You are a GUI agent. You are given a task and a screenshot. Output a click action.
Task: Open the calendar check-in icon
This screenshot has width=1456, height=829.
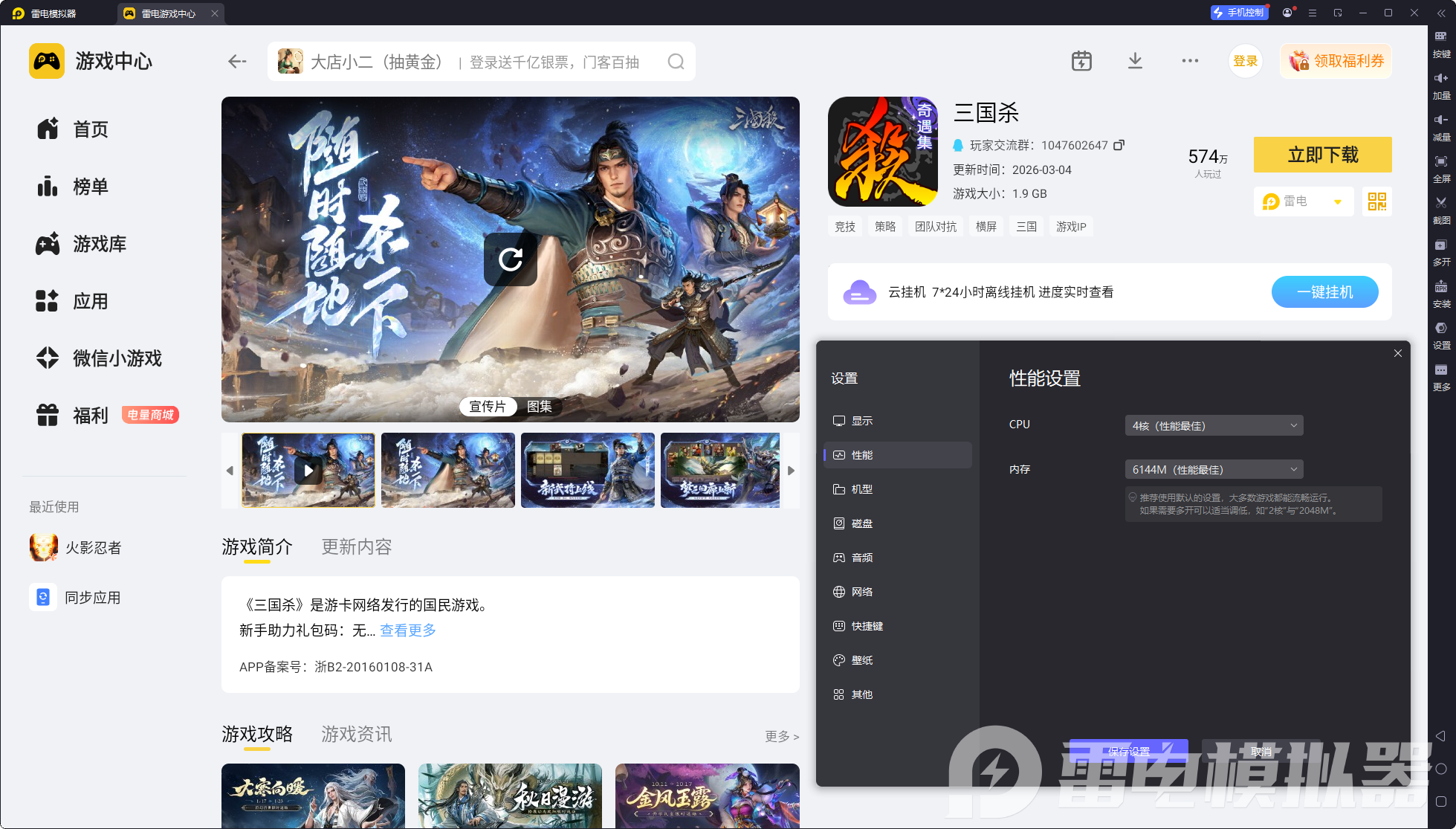[1081, 61]
